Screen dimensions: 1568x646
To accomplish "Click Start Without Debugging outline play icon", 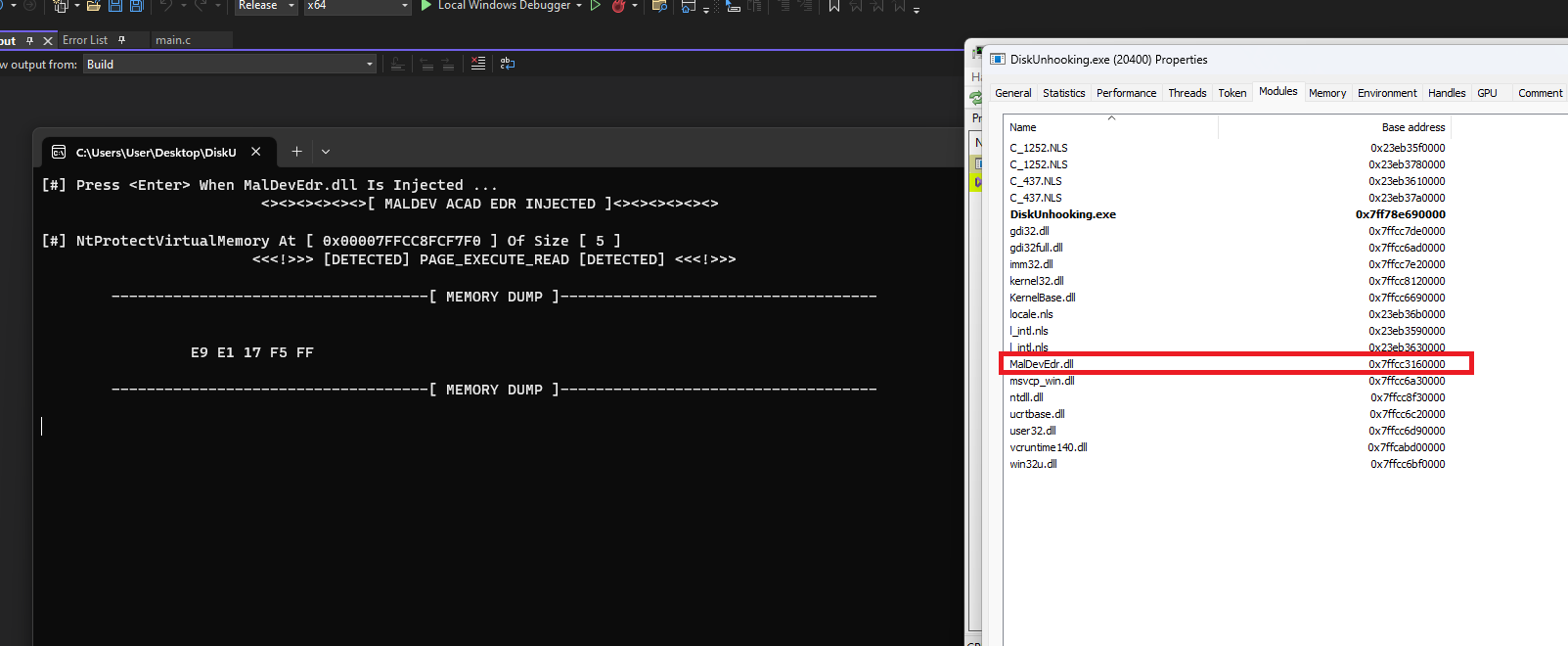I will 595,6.
